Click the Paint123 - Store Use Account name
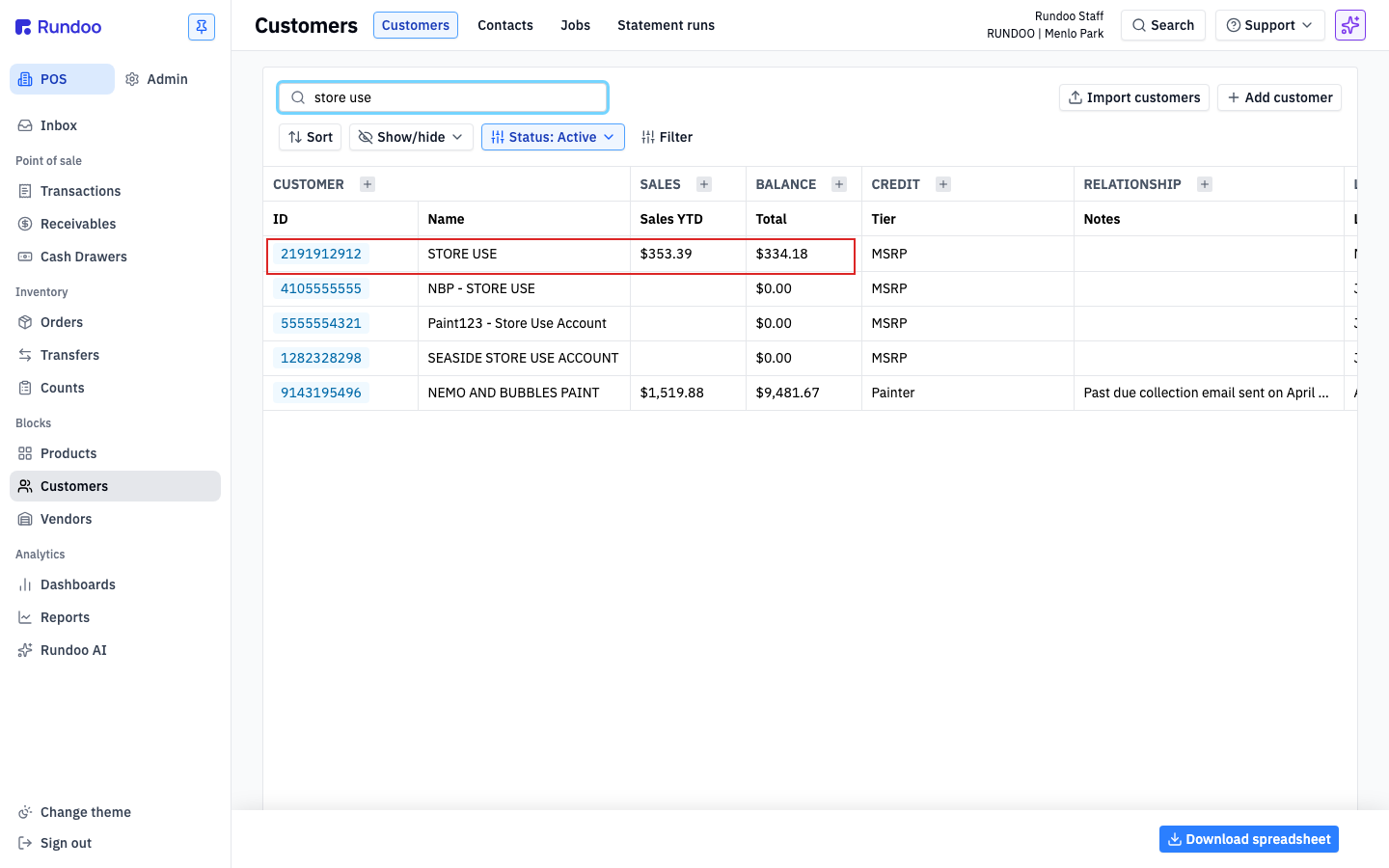Viewport: 1389px width, 868px height. coord(517,323)
